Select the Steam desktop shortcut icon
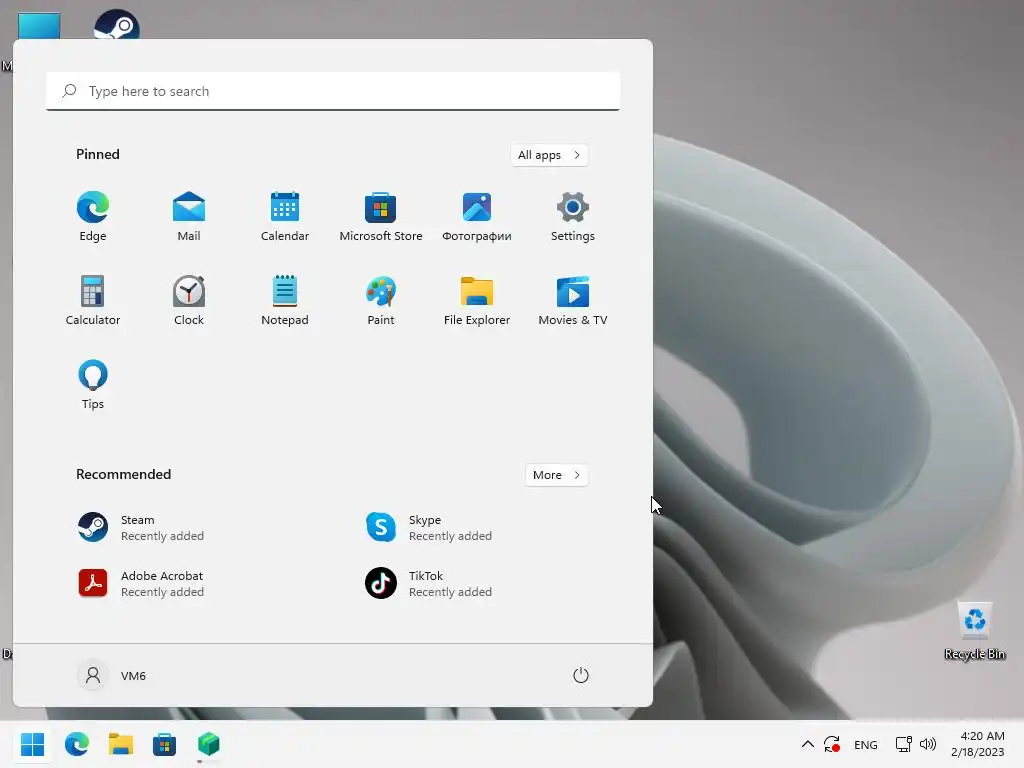This screenshot has width=1024, height=768. tap(117, 25)
